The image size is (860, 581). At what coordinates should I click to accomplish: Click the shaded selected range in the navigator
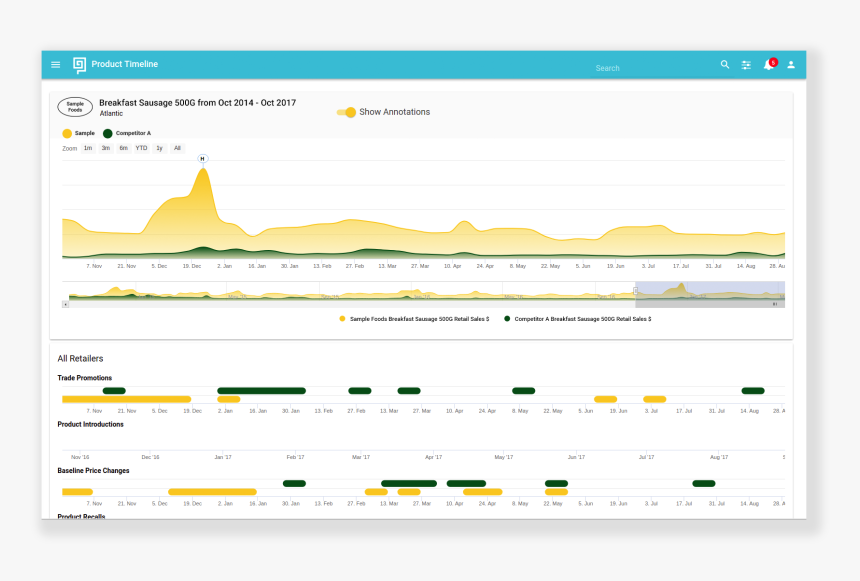710,291
